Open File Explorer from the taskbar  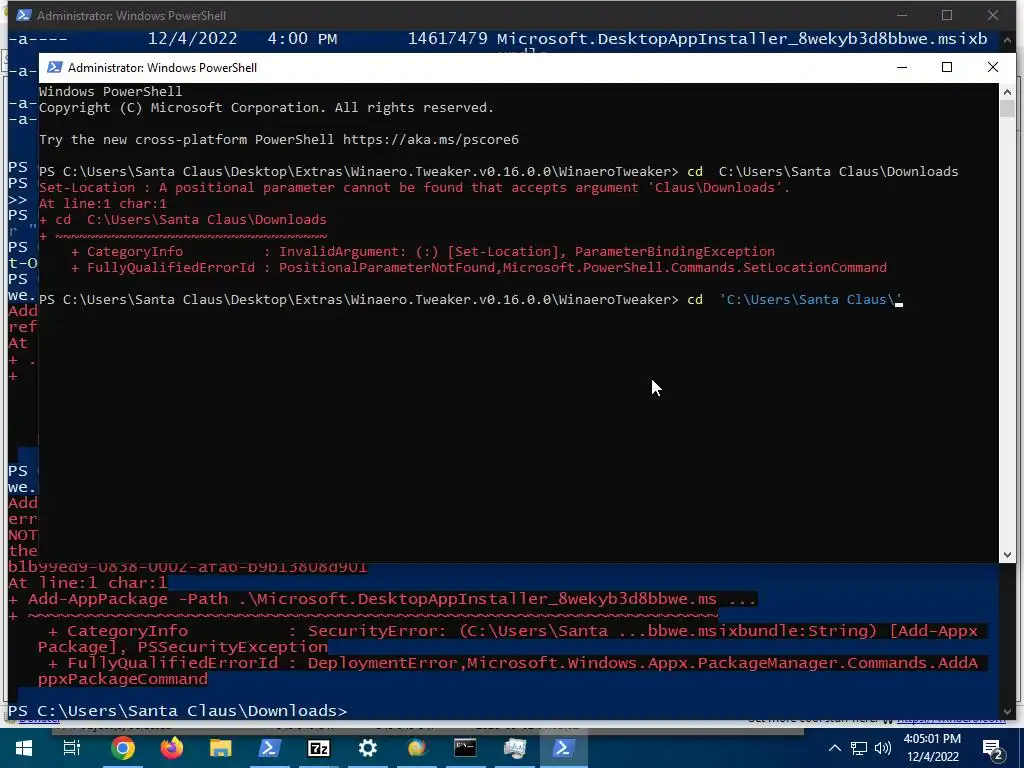point(221,748)
